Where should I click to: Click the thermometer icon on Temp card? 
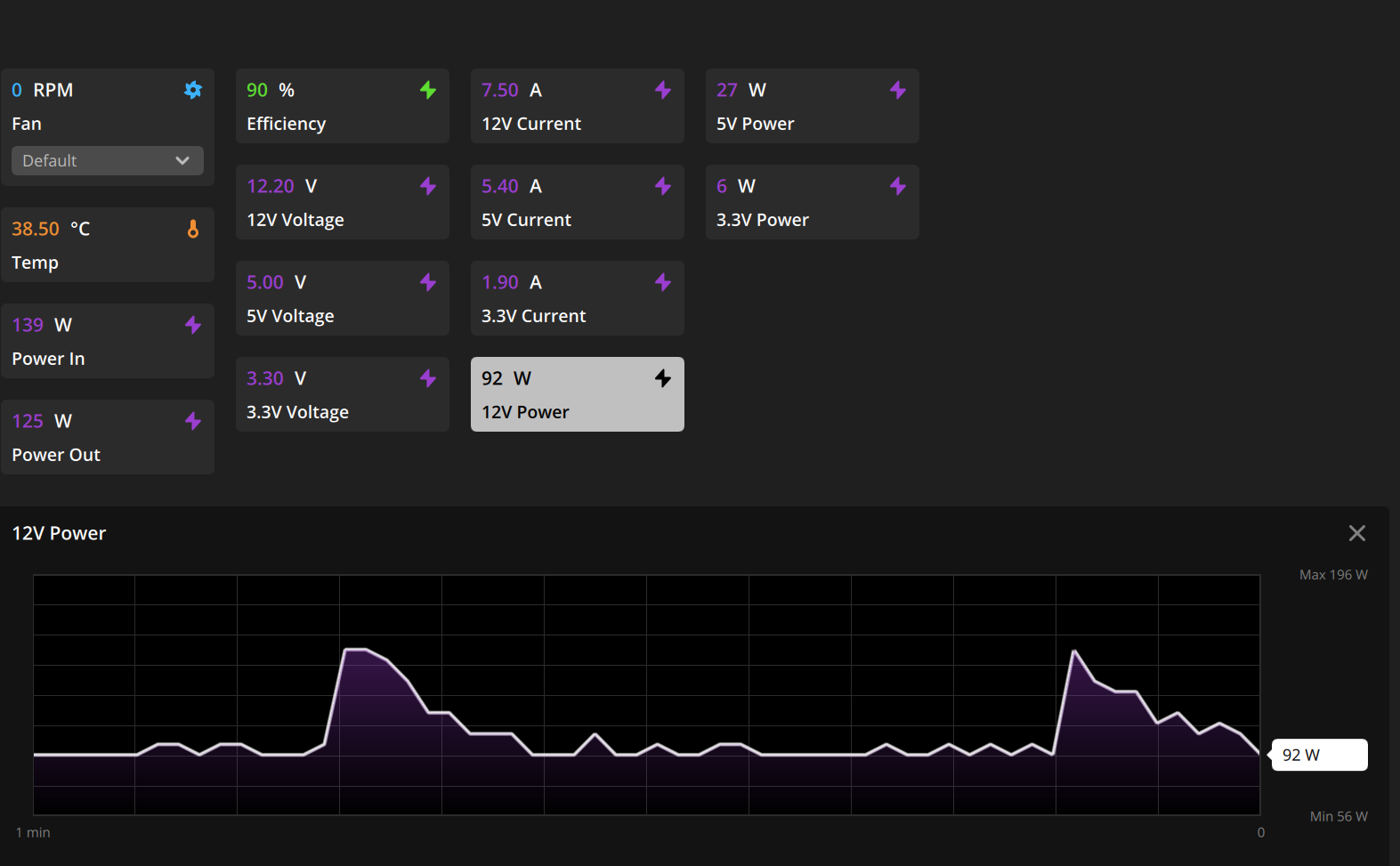pyautogui.click(x=193, y=229)
